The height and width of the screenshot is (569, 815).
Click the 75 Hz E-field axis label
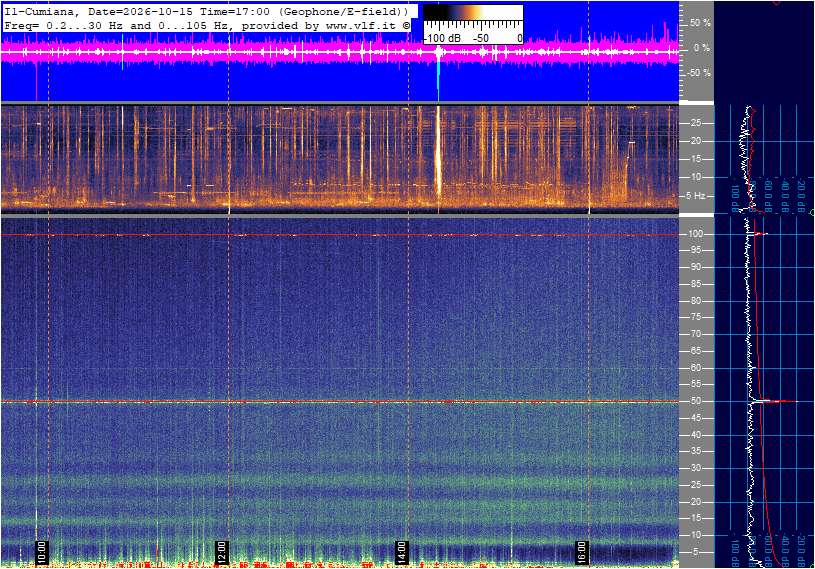tap(695, 317)
